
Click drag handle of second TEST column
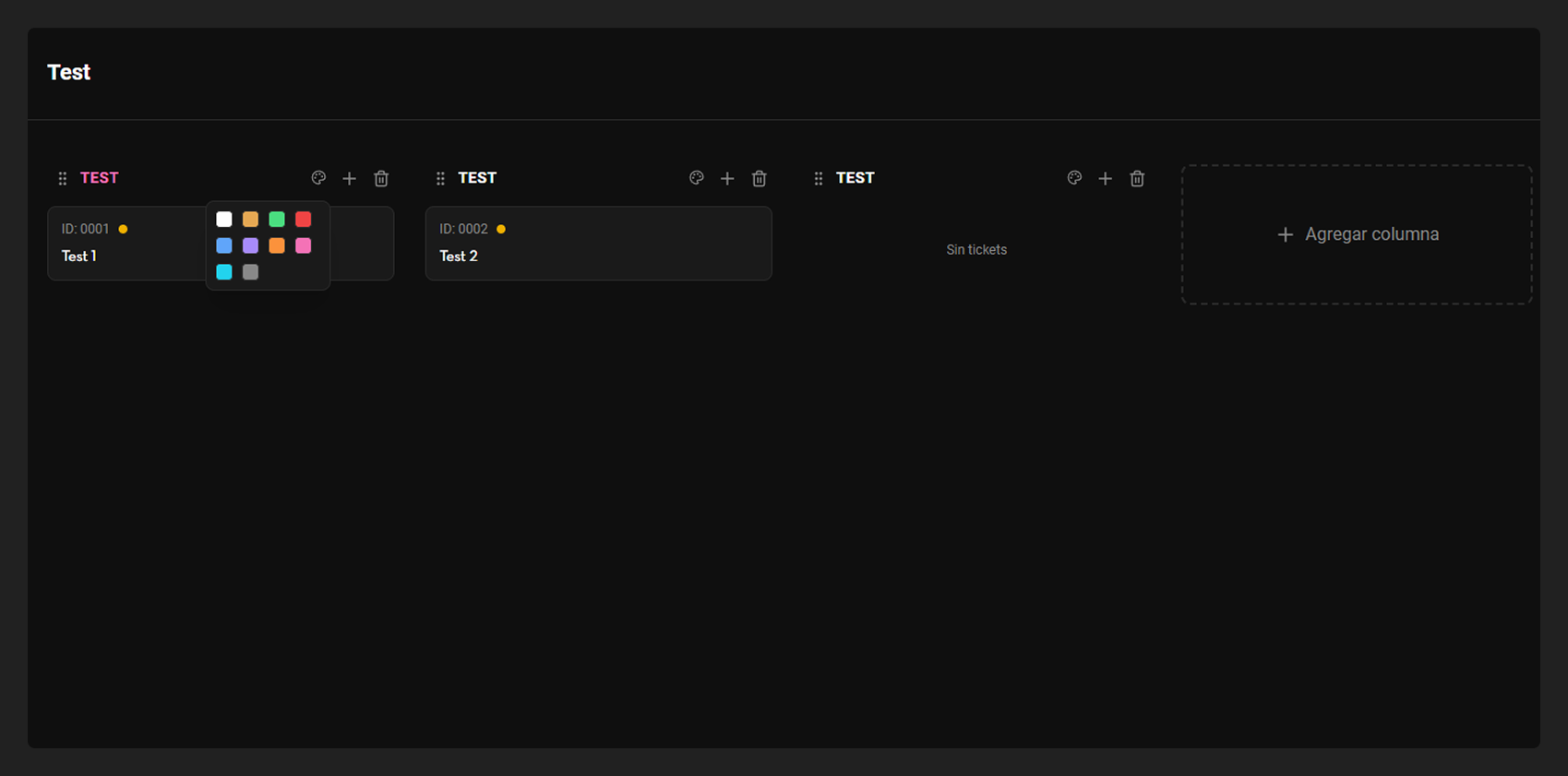440,179
